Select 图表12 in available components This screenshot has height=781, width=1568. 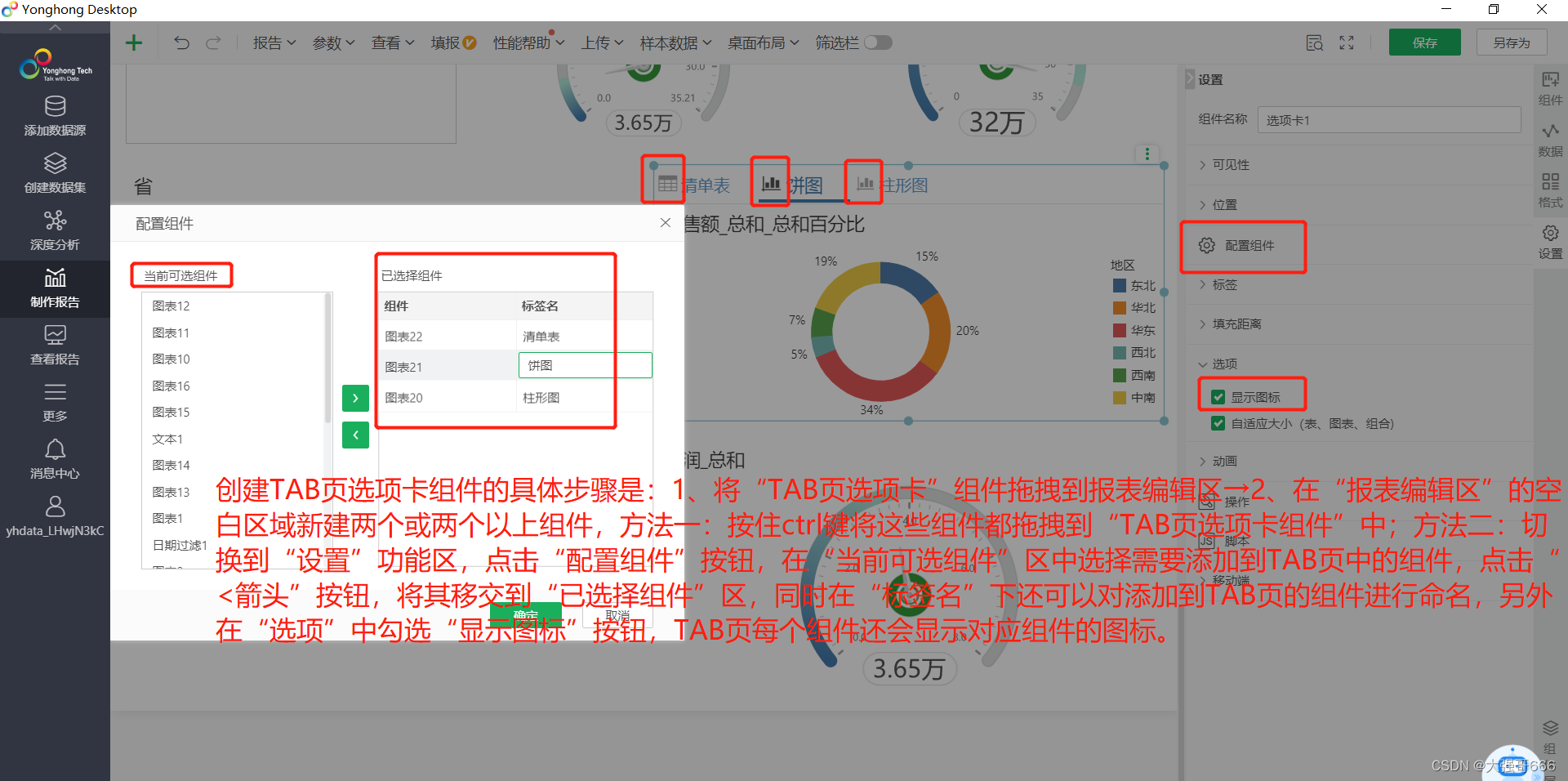(x=171, y=306)
